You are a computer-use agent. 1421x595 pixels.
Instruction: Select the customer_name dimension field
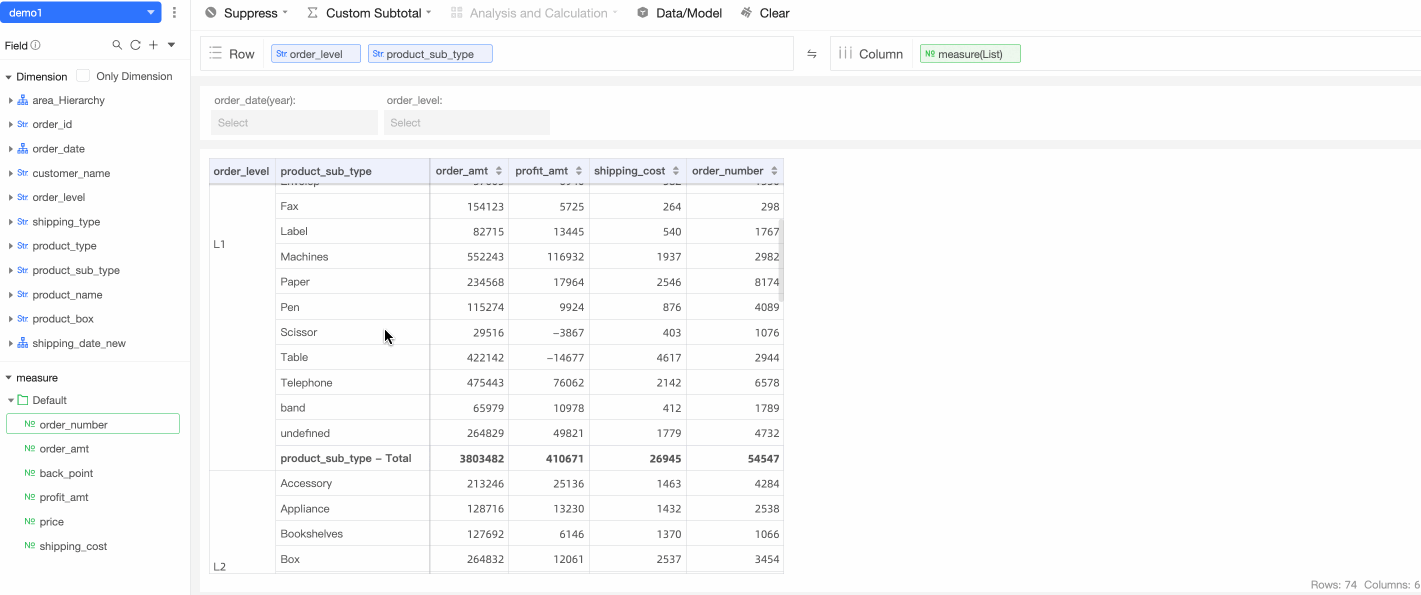pos(71,173)
